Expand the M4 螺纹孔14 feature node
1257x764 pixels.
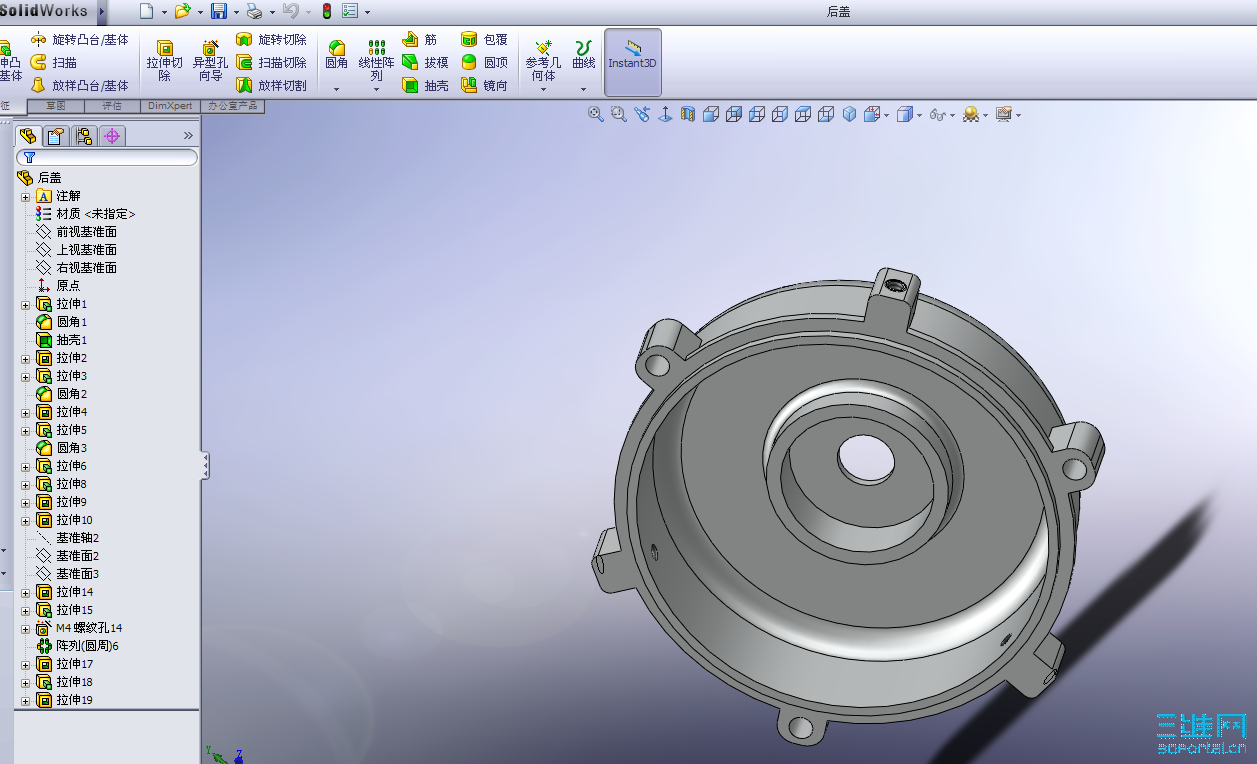tap(26, 628)
